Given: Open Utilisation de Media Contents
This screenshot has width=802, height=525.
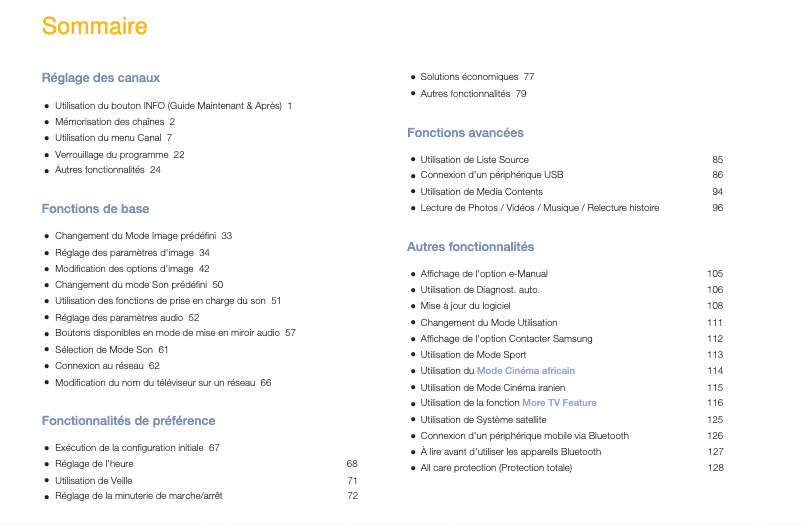Looking at the screenshot, I should (481, 191).
